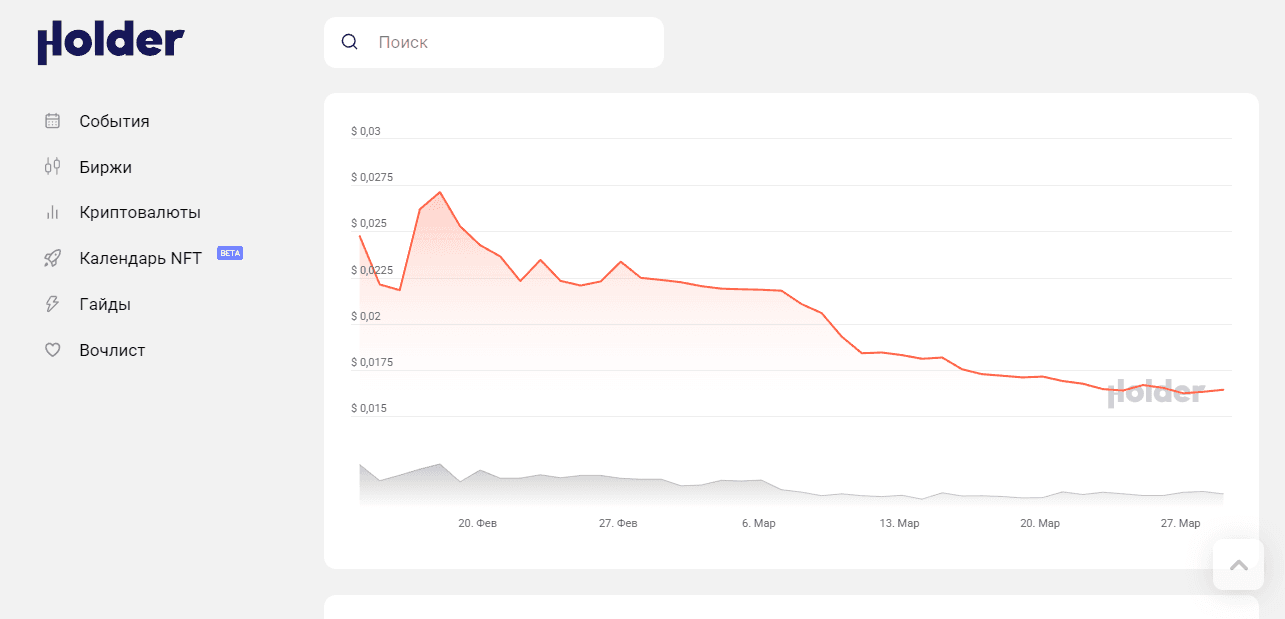Screen dimensions: 1285x619
Task: Click the candlestick icon beside Биржи
Action: point(53,167)
